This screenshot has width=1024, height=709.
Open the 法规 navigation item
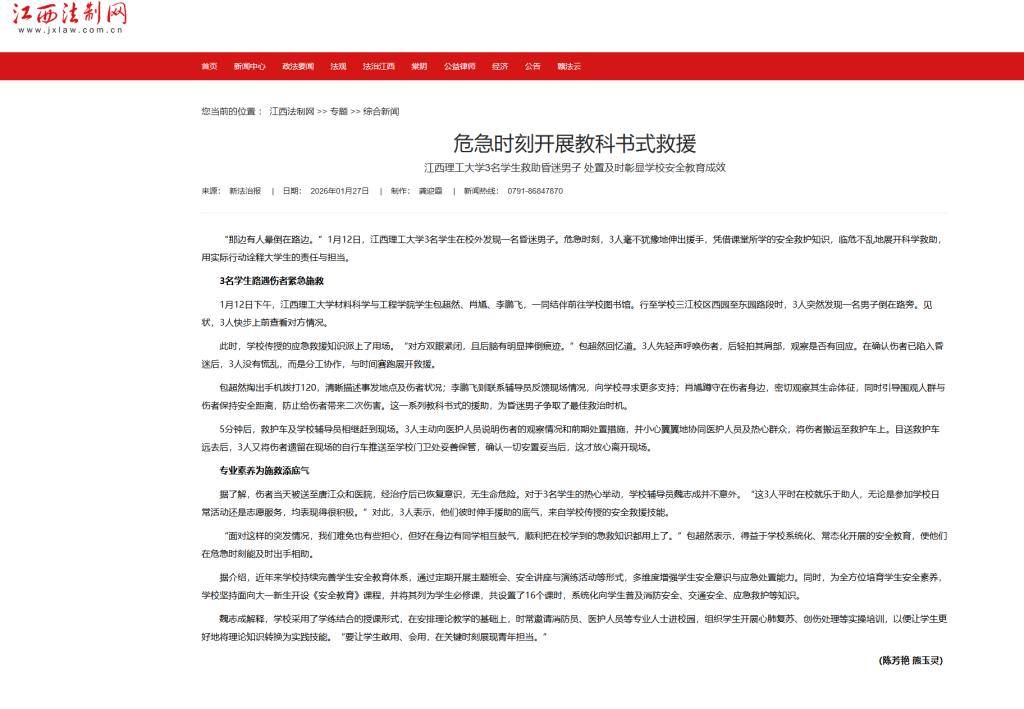coord(338,66)
